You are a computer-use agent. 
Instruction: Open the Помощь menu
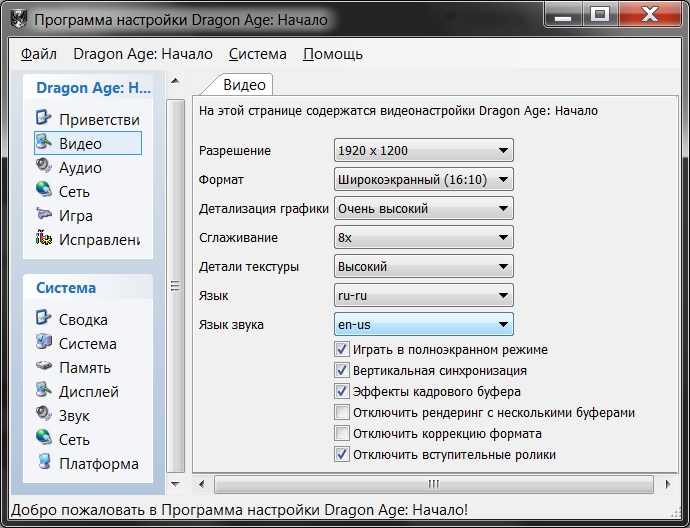(333, 54)
